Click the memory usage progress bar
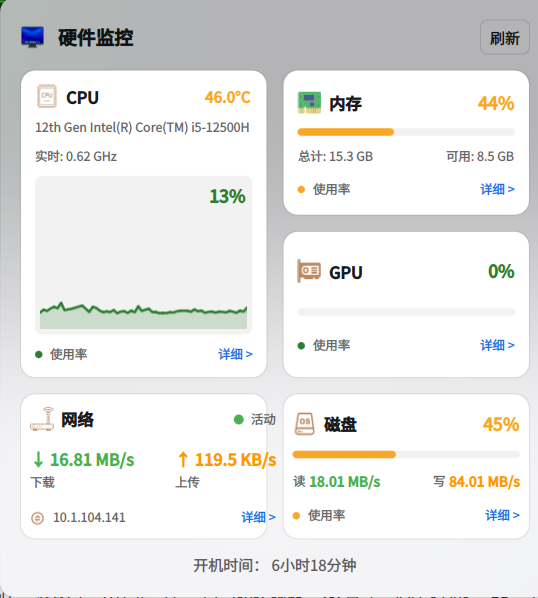This screenshot has height=598, width=538. 406,132
